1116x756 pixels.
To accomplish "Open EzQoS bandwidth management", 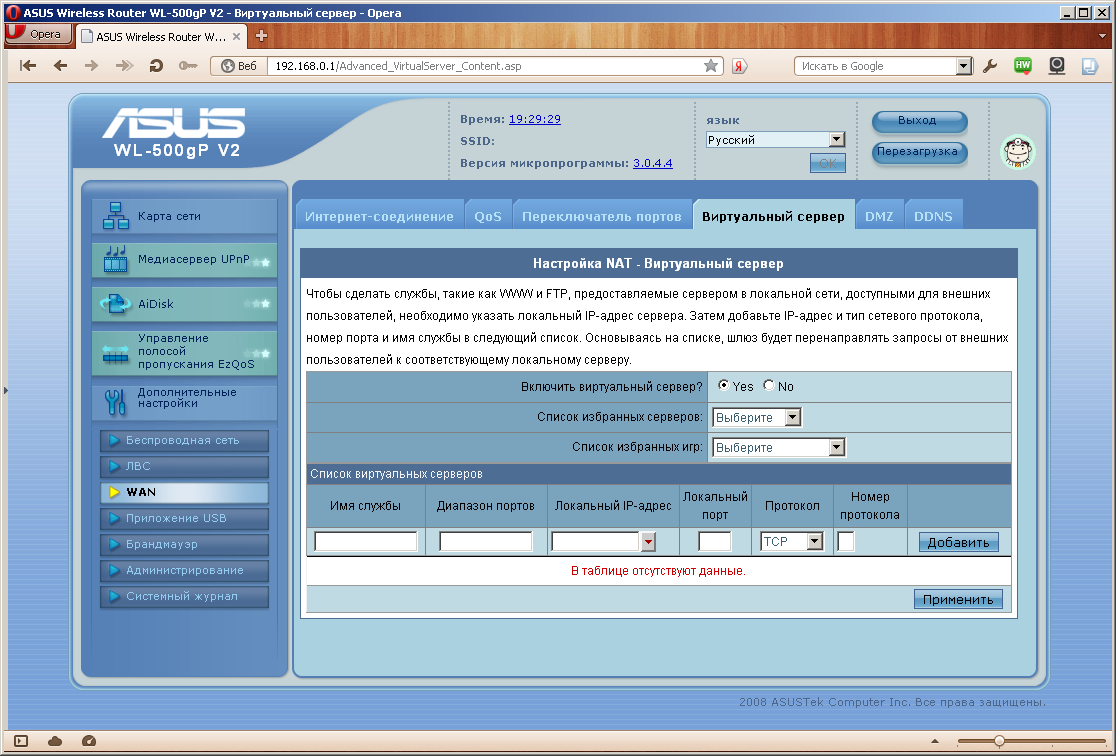I will (184, 352).
